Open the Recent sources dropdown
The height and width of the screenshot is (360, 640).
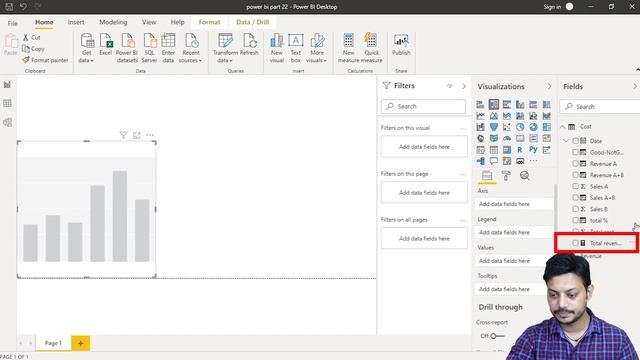(190, 48)
